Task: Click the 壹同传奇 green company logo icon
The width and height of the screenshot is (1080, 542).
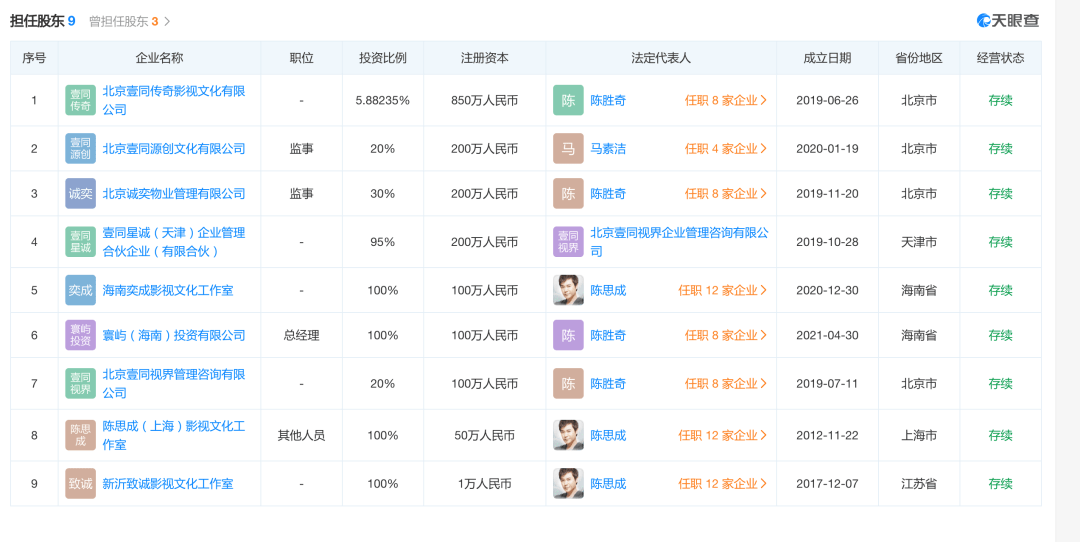Action: [x=81, y=101]
